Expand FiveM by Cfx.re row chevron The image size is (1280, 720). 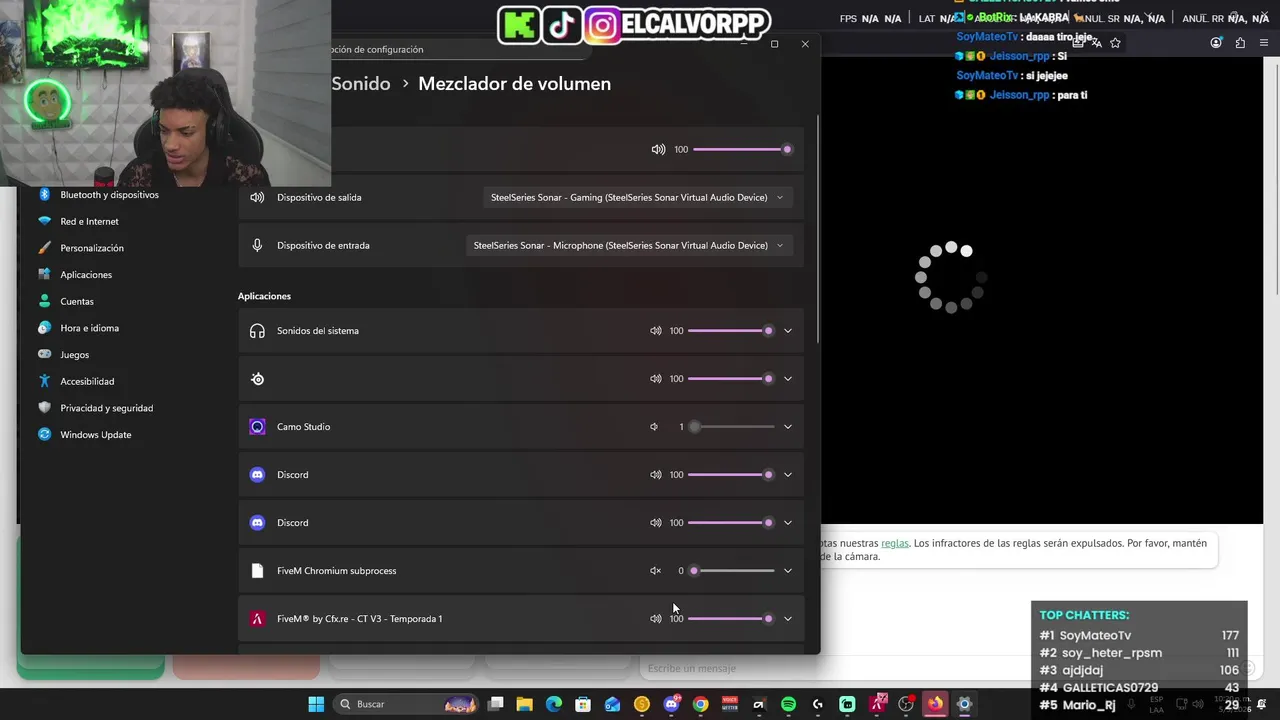click(788, 619)
